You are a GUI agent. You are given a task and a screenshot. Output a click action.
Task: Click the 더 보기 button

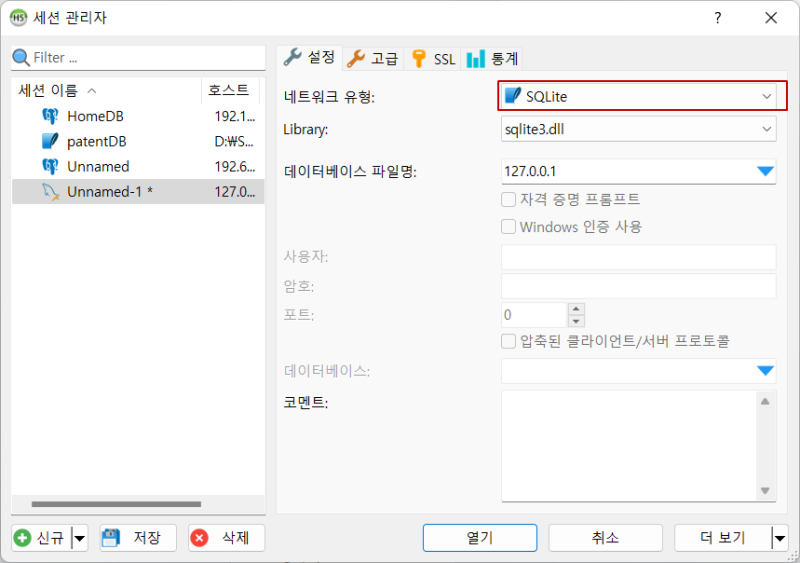tap(723, 537)
